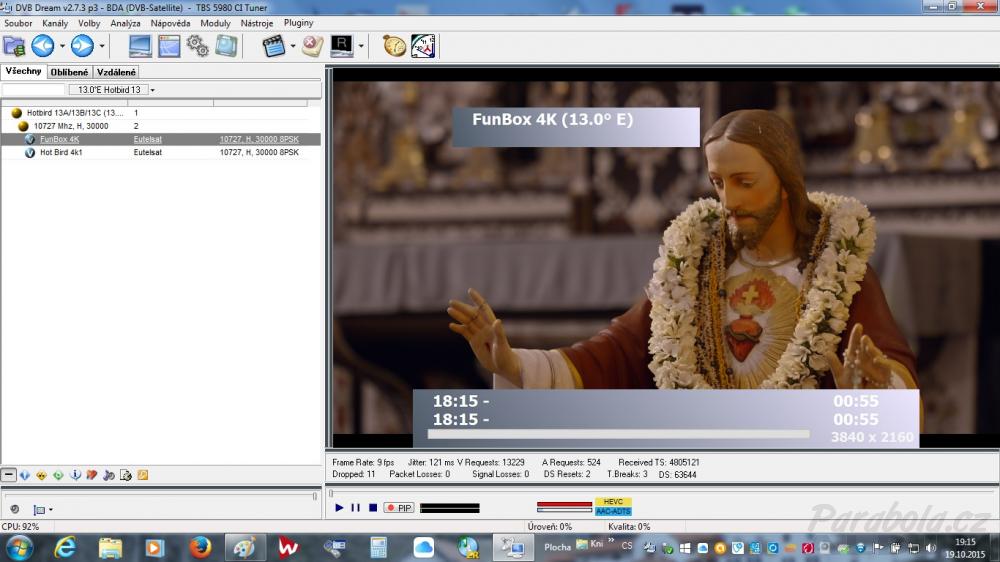1000x562 pixels.
Task: Click the left panel horizontal slider
Action: (160, 496)
